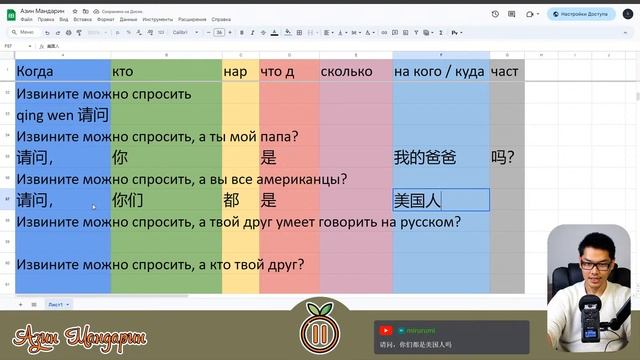Viewport: 640px width, 360px height.
Task: Open the Вставка menu
Action: pyautogui.click(x=82, y=20)
